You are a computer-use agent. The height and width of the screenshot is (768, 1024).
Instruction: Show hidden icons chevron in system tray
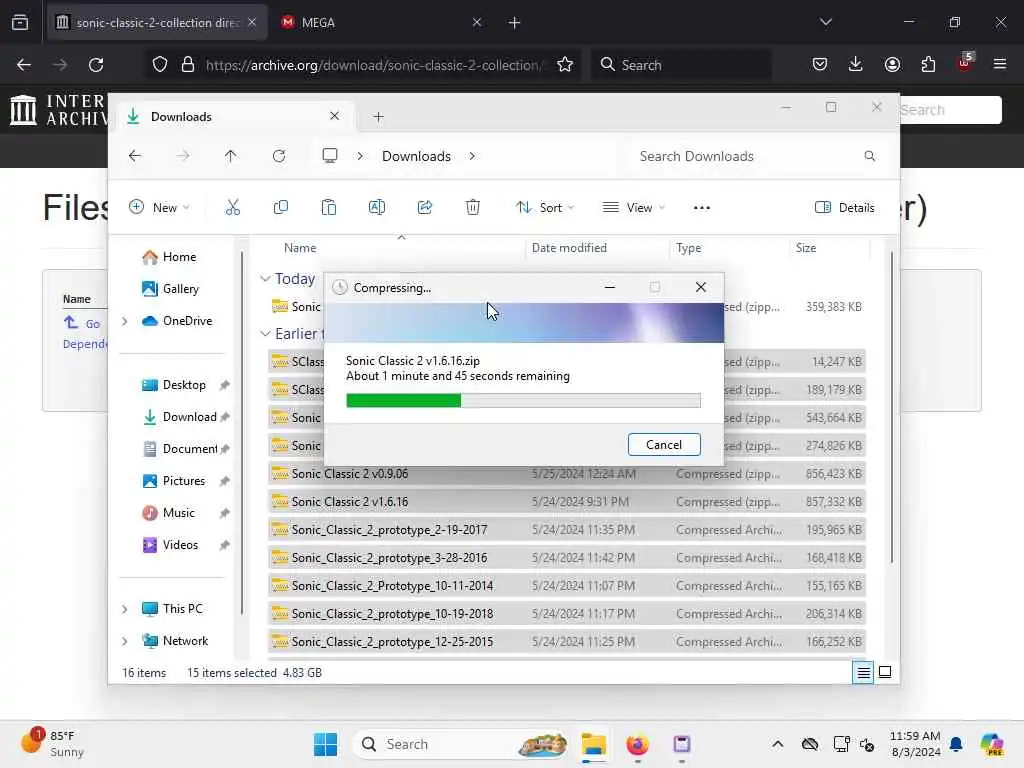point(777,744)
